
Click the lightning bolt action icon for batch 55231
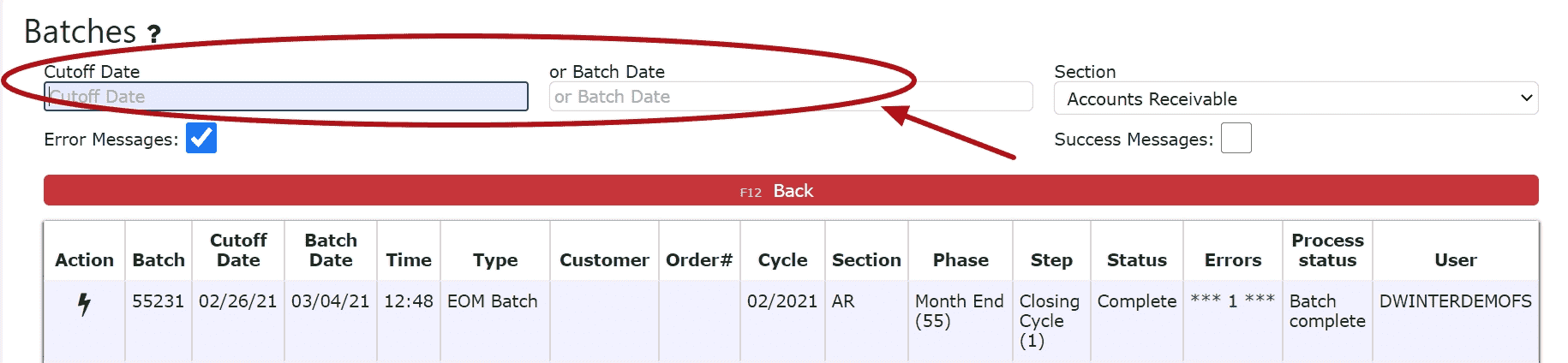click(84, 304)
